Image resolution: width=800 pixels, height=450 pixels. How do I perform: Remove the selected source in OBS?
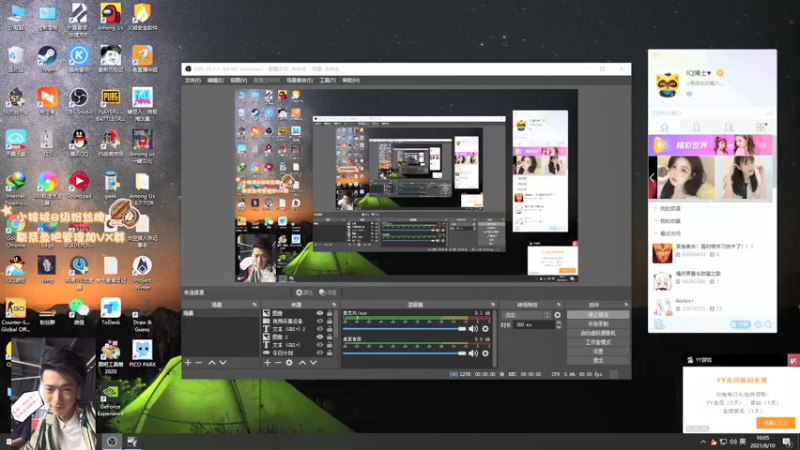[x=278, y=362]
